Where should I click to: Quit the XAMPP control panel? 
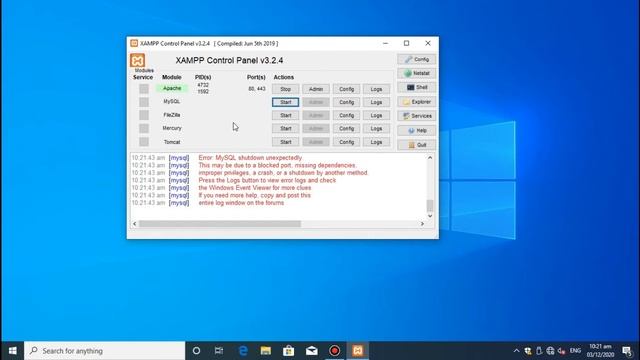[x=417, y=145]
